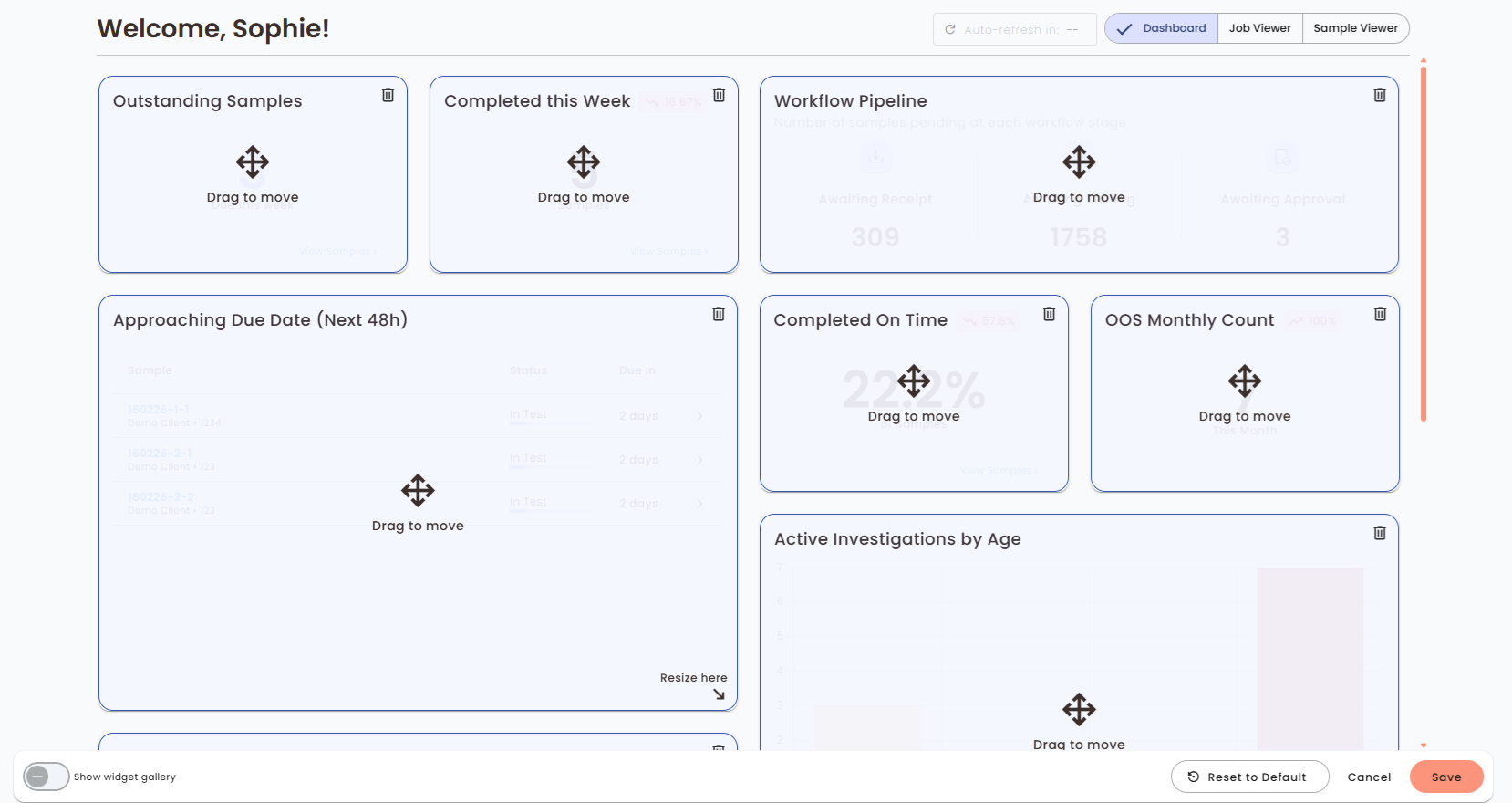This screenshot has width=1512, height=803.
Task: Enable the Show widget gallery switch
Action: [47, 777]
